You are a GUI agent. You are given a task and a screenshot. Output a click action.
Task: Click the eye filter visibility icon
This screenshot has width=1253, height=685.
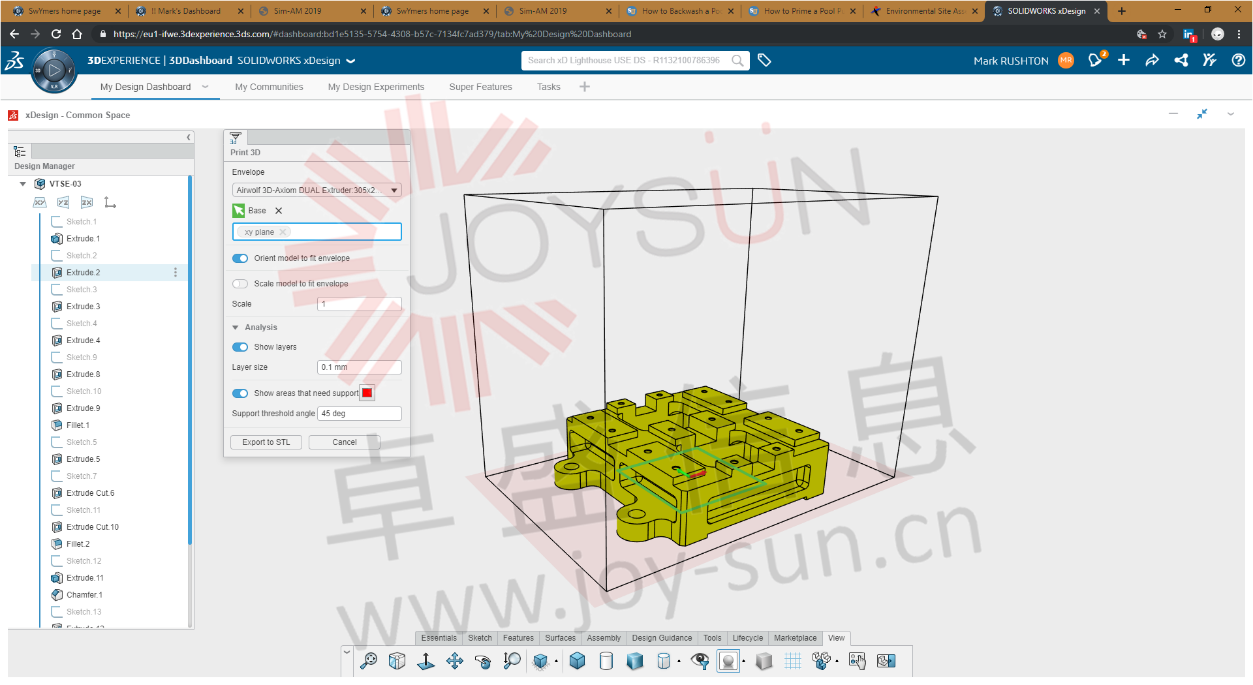(x=699, y=661)
